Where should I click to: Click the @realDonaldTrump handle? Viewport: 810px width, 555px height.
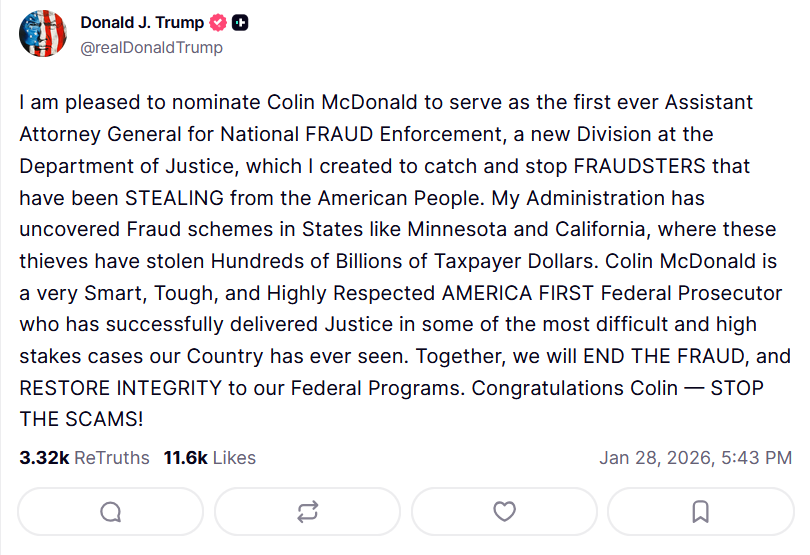pos(151,48)
